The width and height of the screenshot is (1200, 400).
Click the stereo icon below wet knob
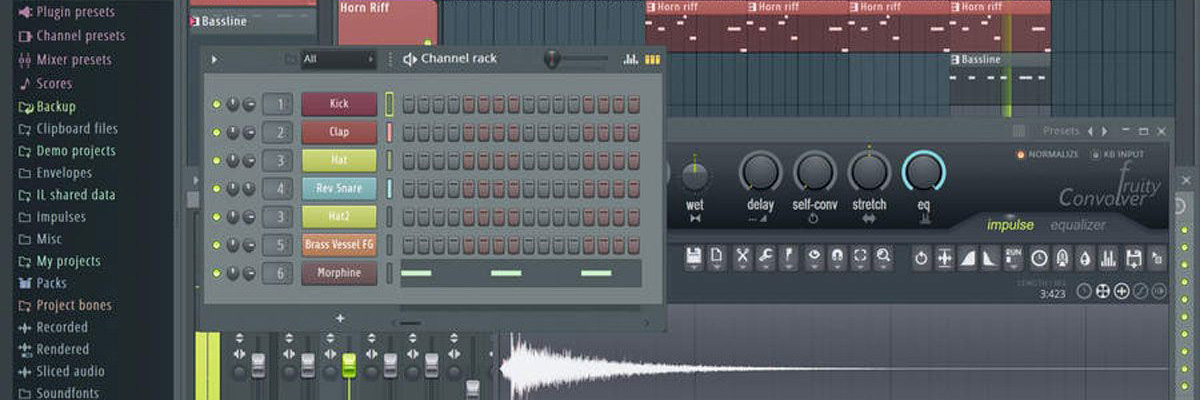695,218
